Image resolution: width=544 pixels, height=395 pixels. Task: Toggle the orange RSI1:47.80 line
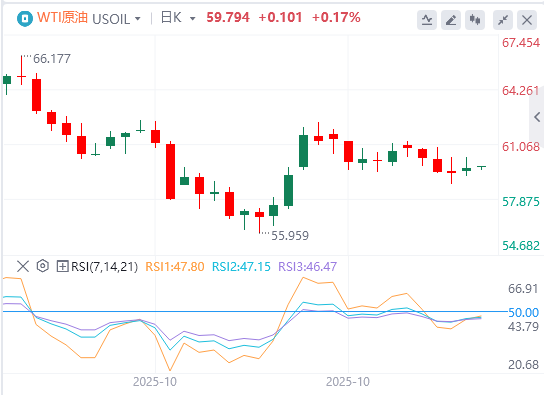click(x=175, y=266)
